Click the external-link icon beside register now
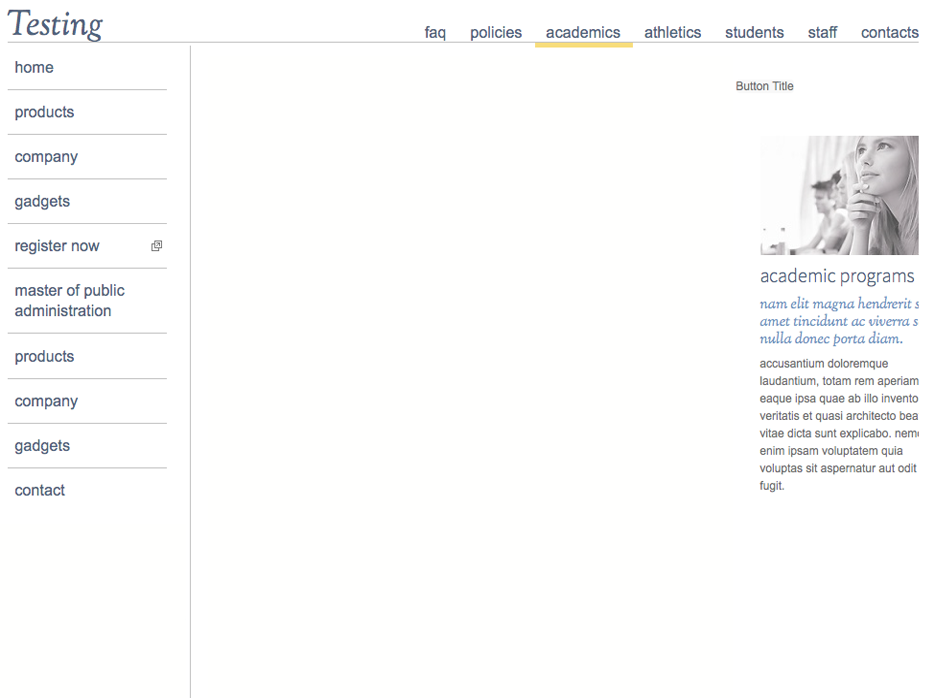Image resolution: width=927 pixels, height=698 pixels. pyautogui.click(x=157, y=246)
